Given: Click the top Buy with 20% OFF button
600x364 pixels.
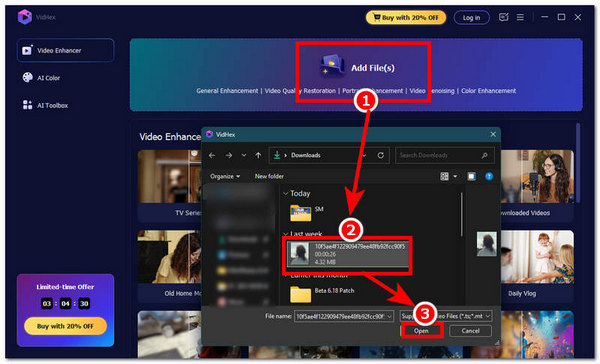Looking at the screenshot, I should coord(406,18).
